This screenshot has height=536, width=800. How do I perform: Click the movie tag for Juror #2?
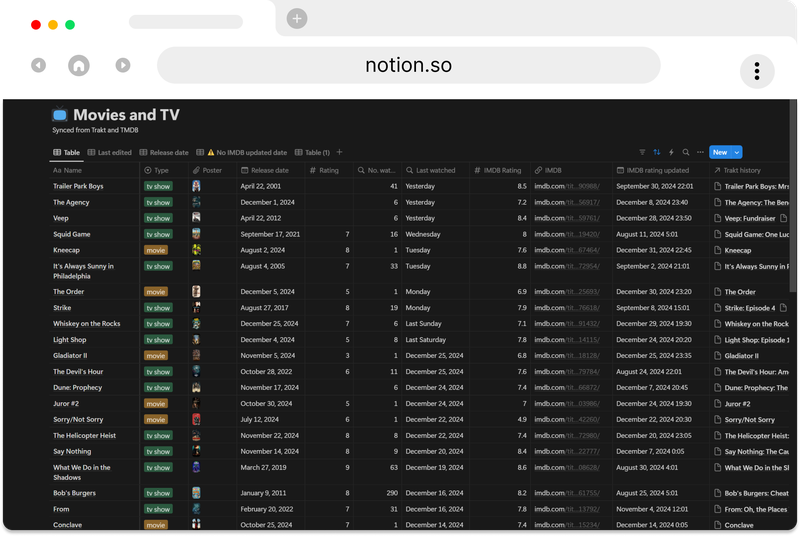pyautogui.click(x=156, y=404)
